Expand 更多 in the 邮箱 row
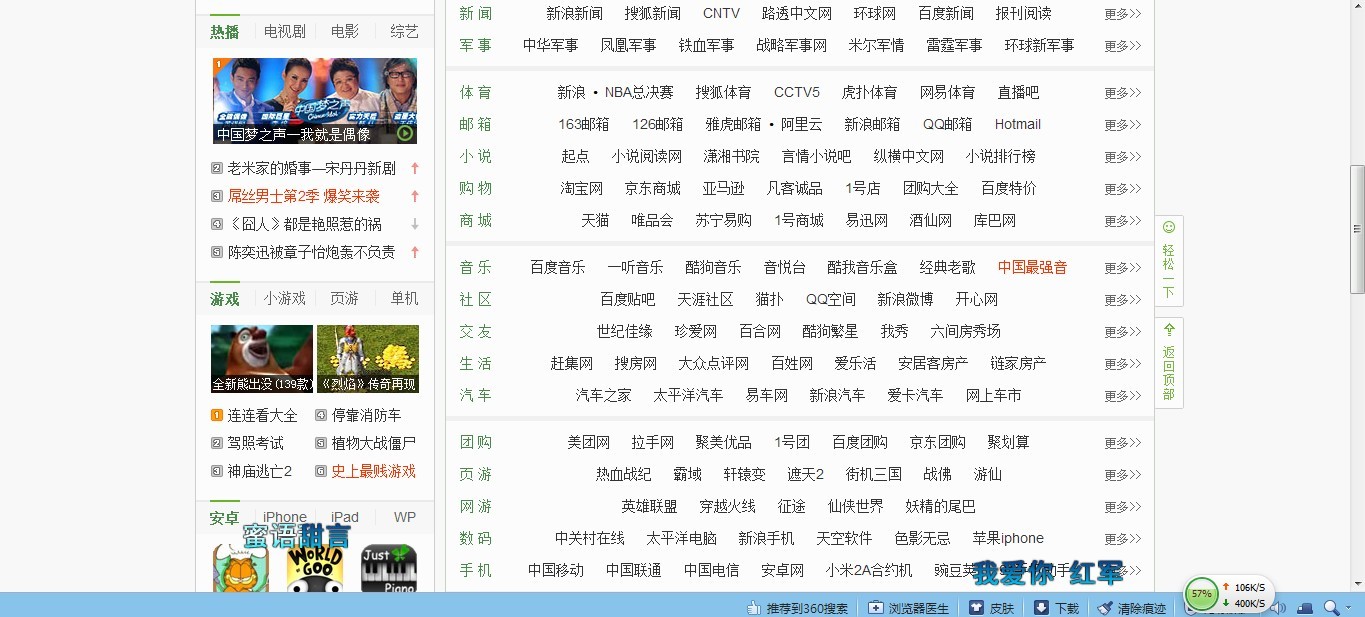1365x617 pixels. click(x=1123, y=125)
